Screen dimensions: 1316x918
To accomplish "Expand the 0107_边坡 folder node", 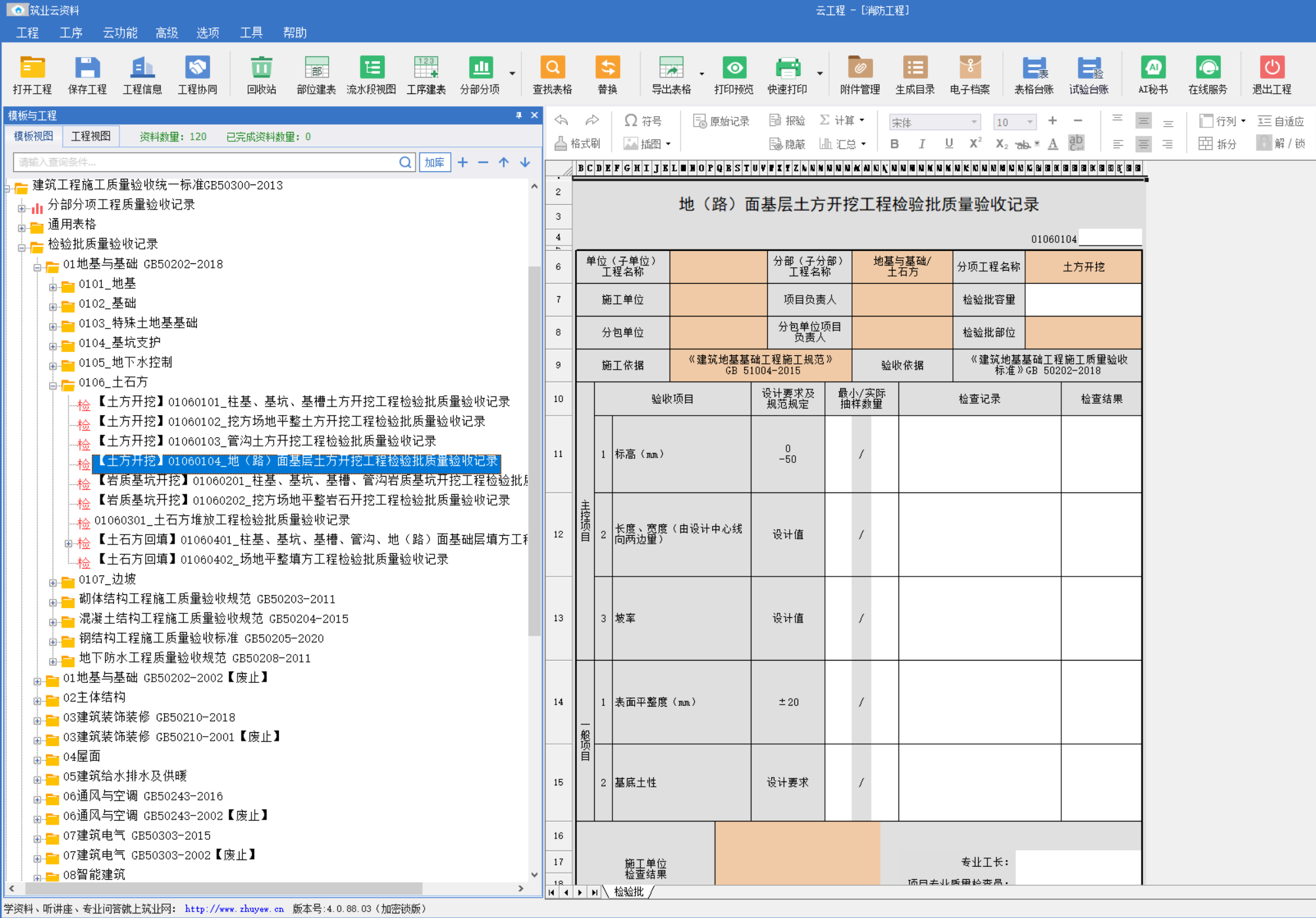I will click(53, 582).
